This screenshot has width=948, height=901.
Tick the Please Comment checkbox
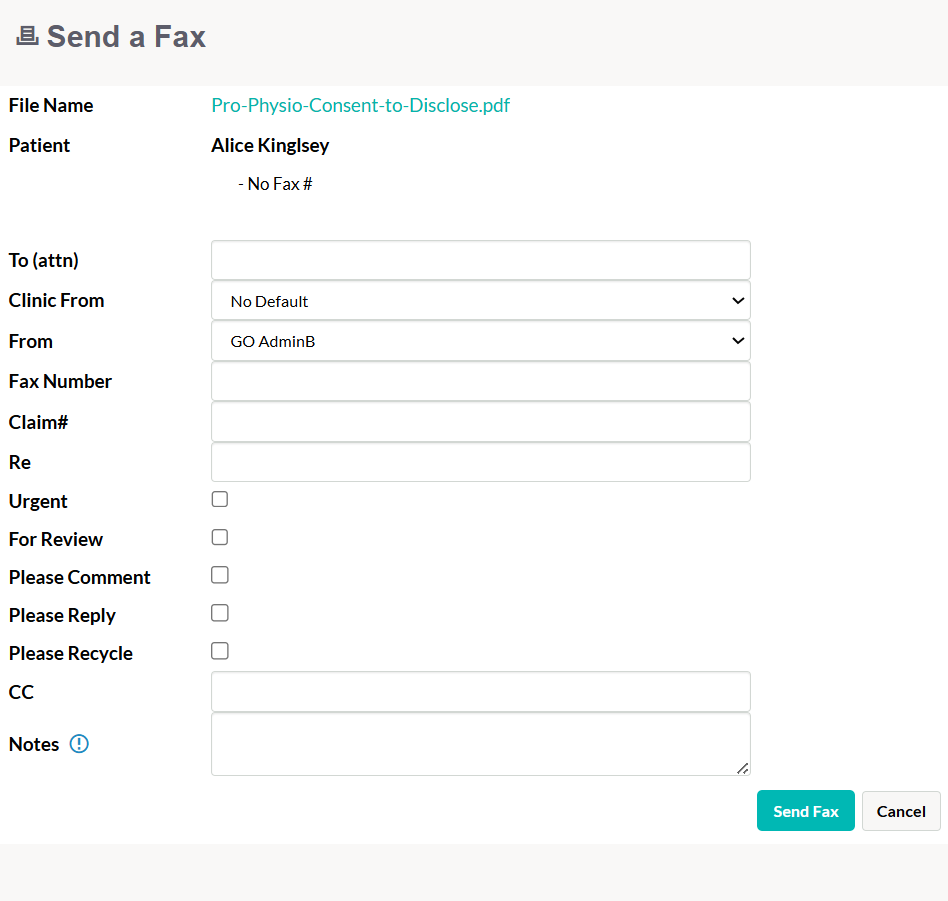click(219, 575)
